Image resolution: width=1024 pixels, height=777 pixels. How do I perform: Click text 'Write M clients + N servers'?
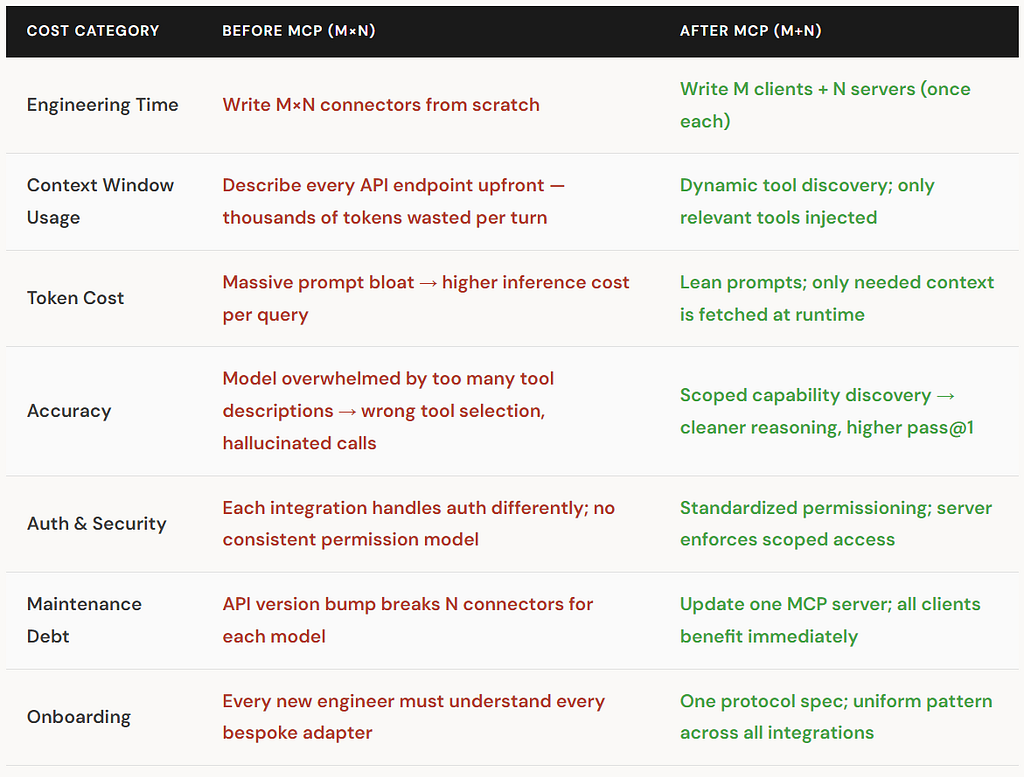point(797,89)
